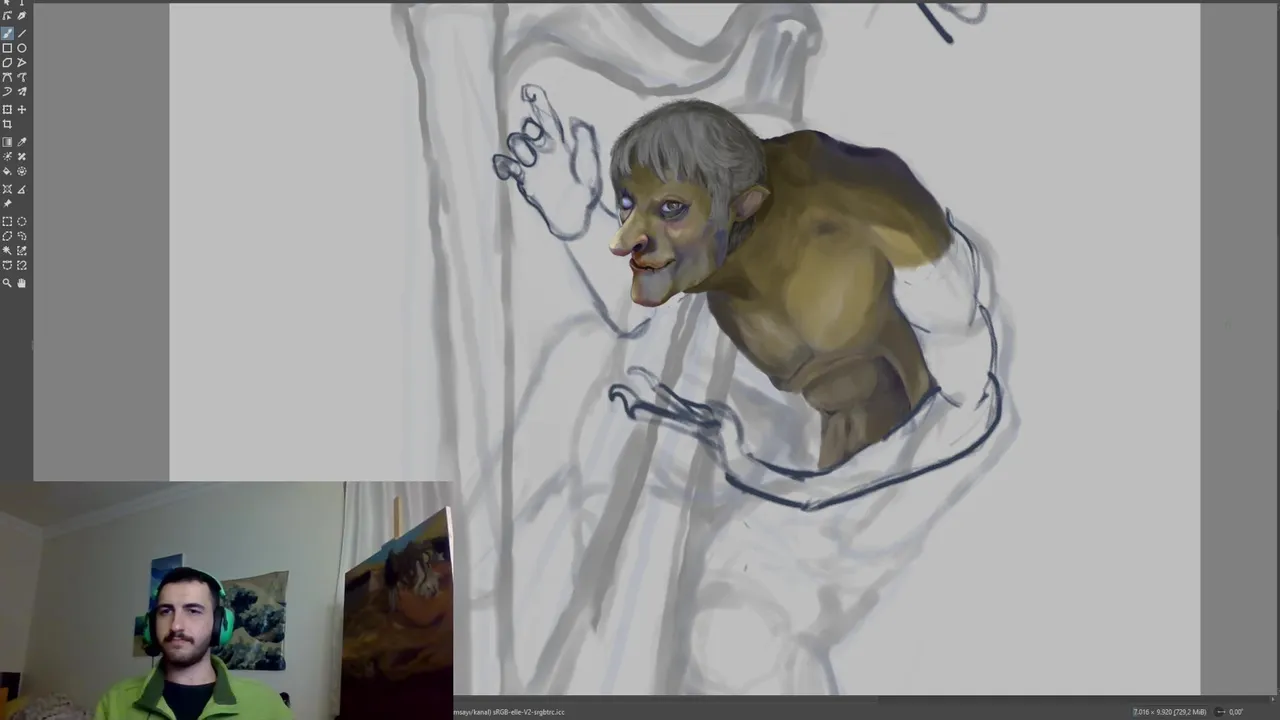Select the Measure tool

click(22, 189)
